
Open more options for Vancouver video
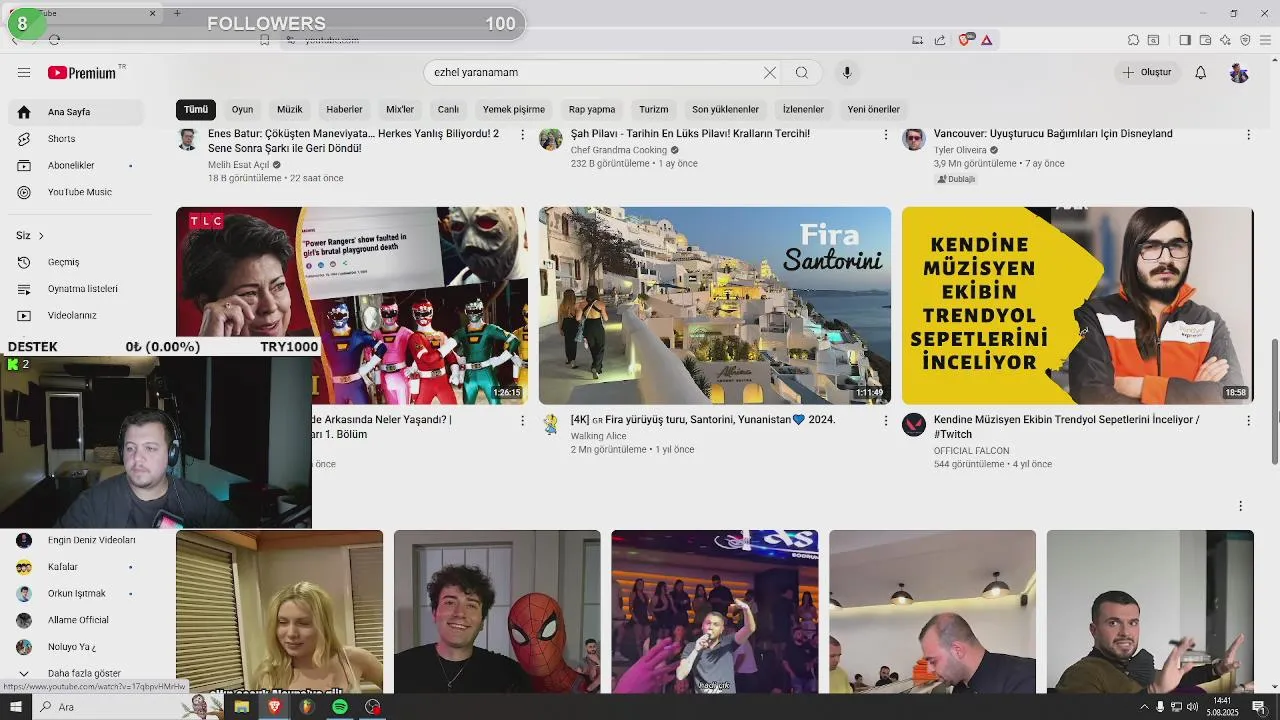pos(1248,135)
